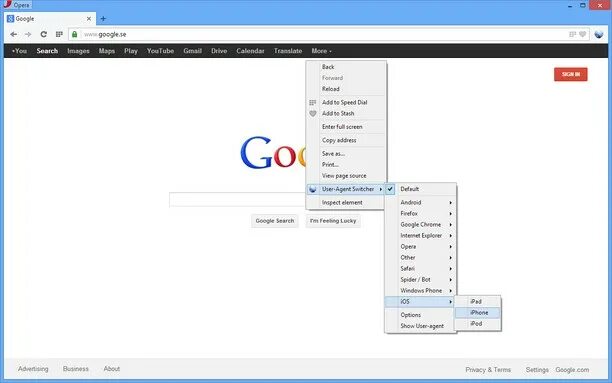Screen dimensions: 612x383
Task: Choose Inspect element
Action: pyautogui.click(x=346, y=203)
